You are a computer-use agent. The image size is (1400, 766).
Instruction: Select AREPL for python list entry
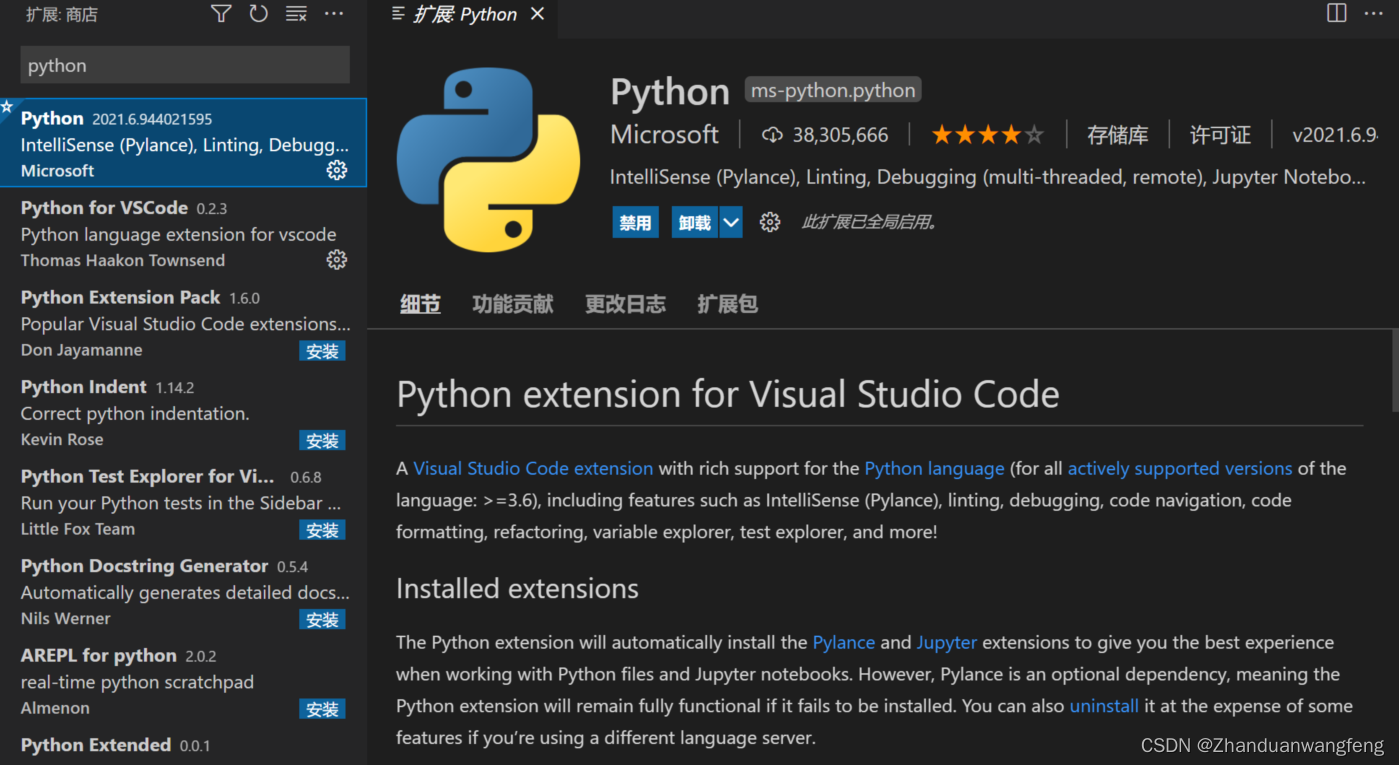[183, 681]
